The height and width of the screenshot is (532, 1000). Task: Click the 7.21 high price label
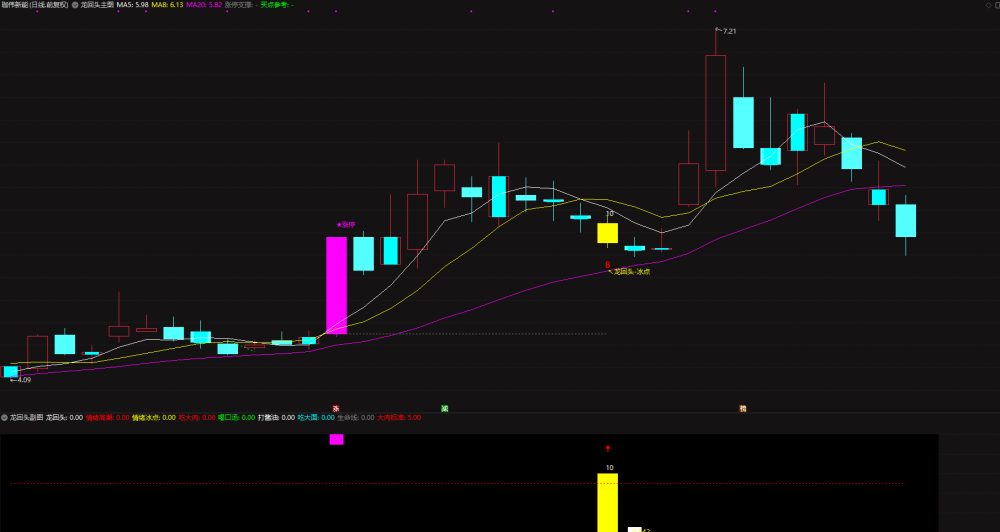(x=729, y=31)
